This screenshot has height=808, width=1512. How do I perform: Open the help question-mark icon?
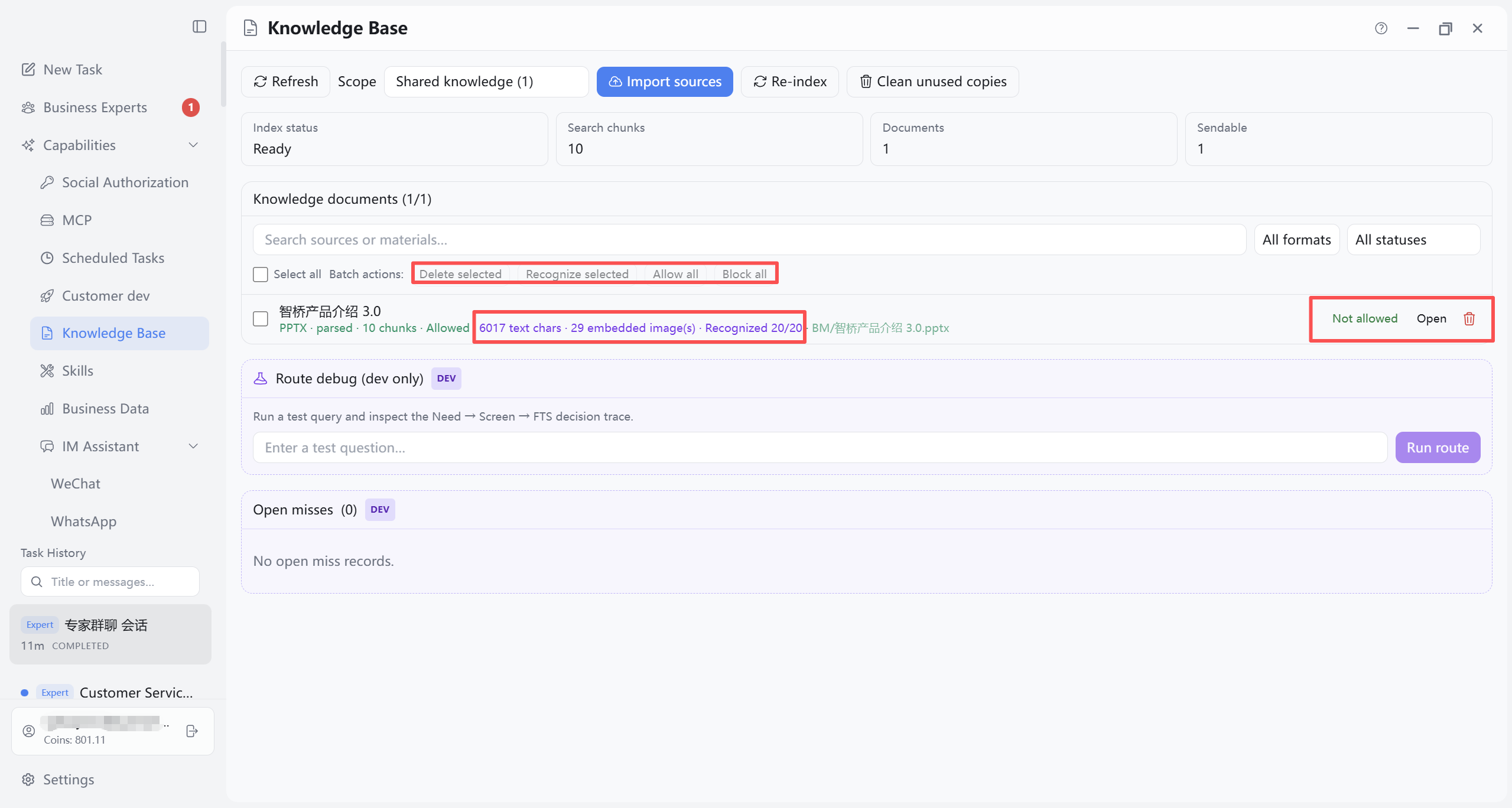coord(1381,28)
